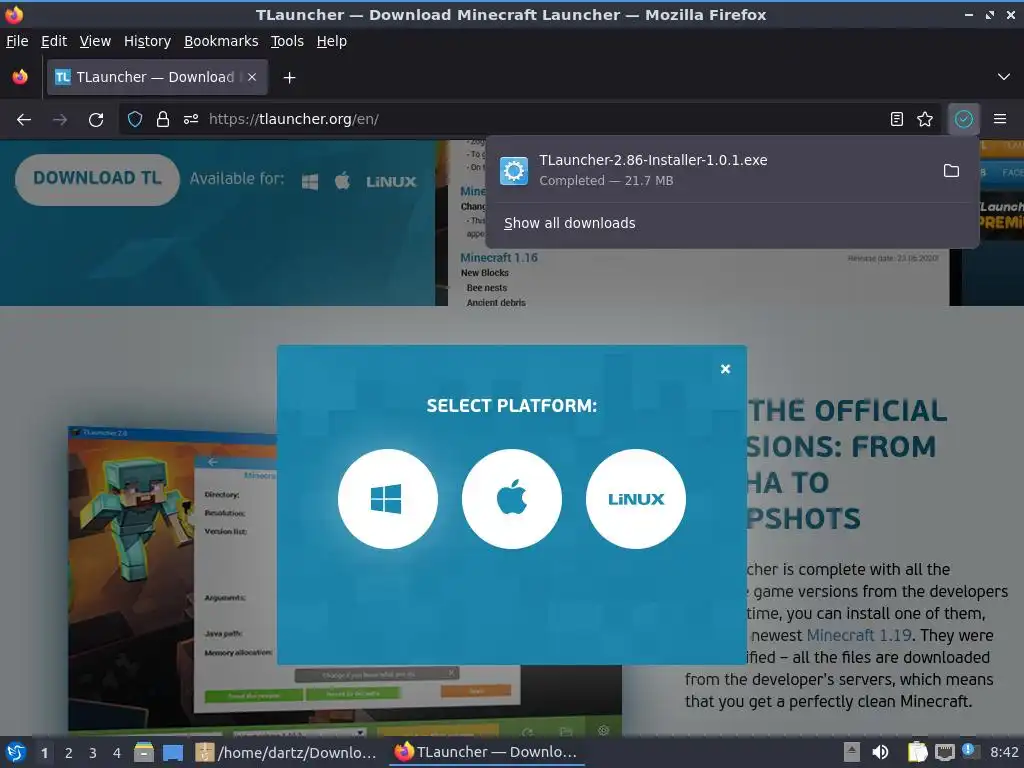Click the TLauncher screenshot thumbnail
The image size is (1024, 768).
(345, 581)
